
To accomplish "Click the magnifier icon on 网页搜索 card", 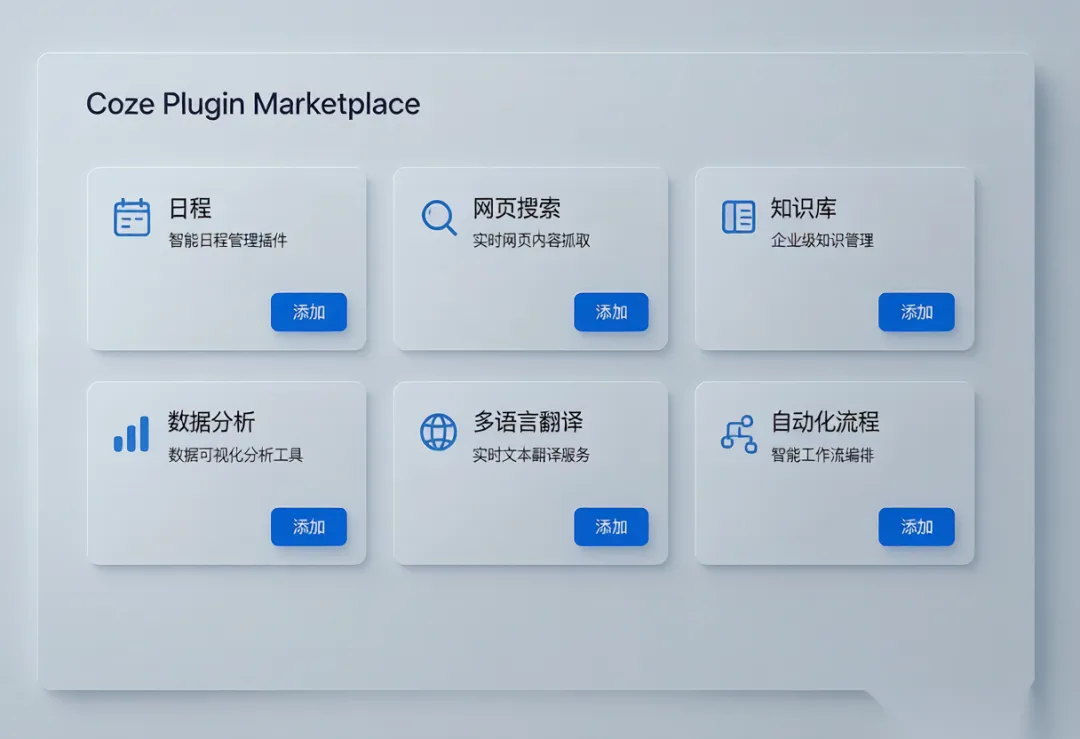I will click(439, 218).
